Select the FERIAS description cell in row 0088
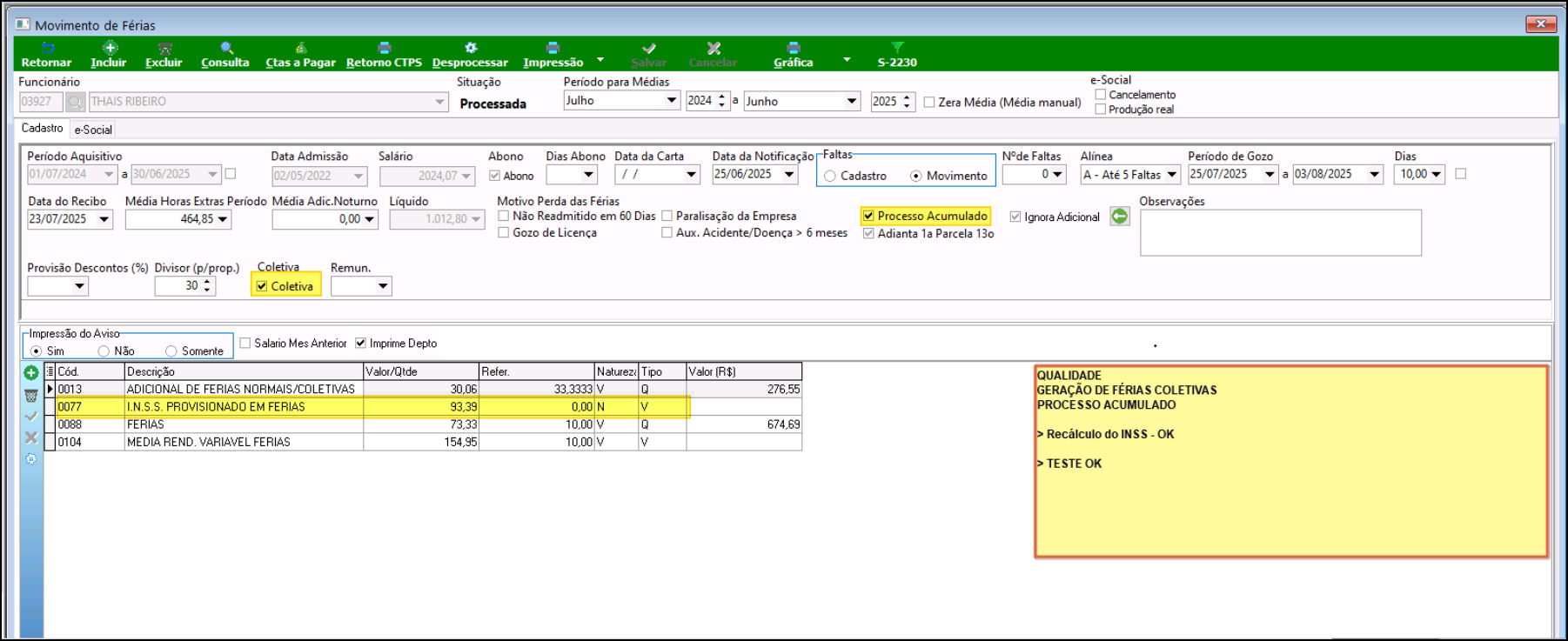 (x=244, y=424)
